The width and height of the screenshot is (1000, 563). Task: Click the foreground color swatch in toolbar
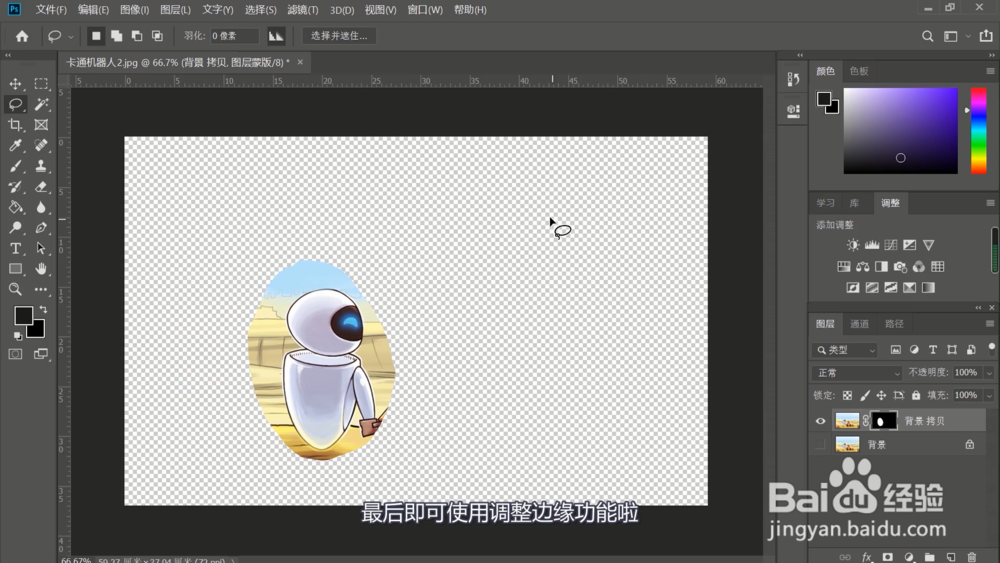(22, 314)
